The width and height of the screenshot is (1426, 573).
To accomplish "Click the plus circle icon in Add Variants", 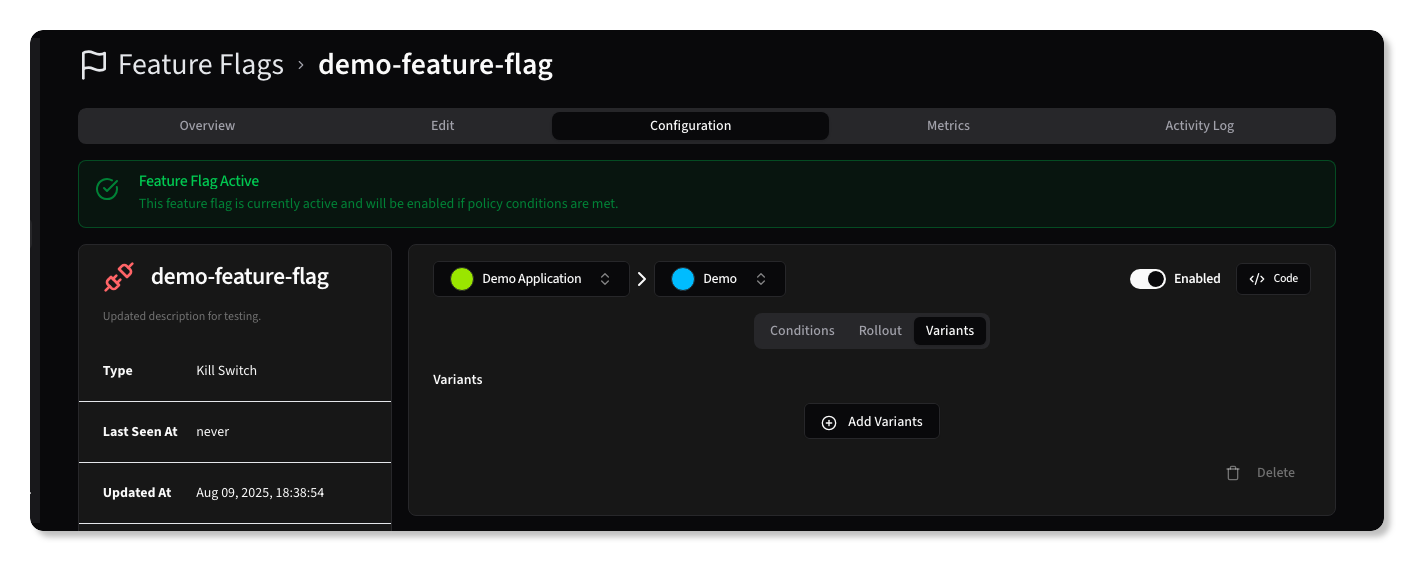I will click(x=828, y=422).
